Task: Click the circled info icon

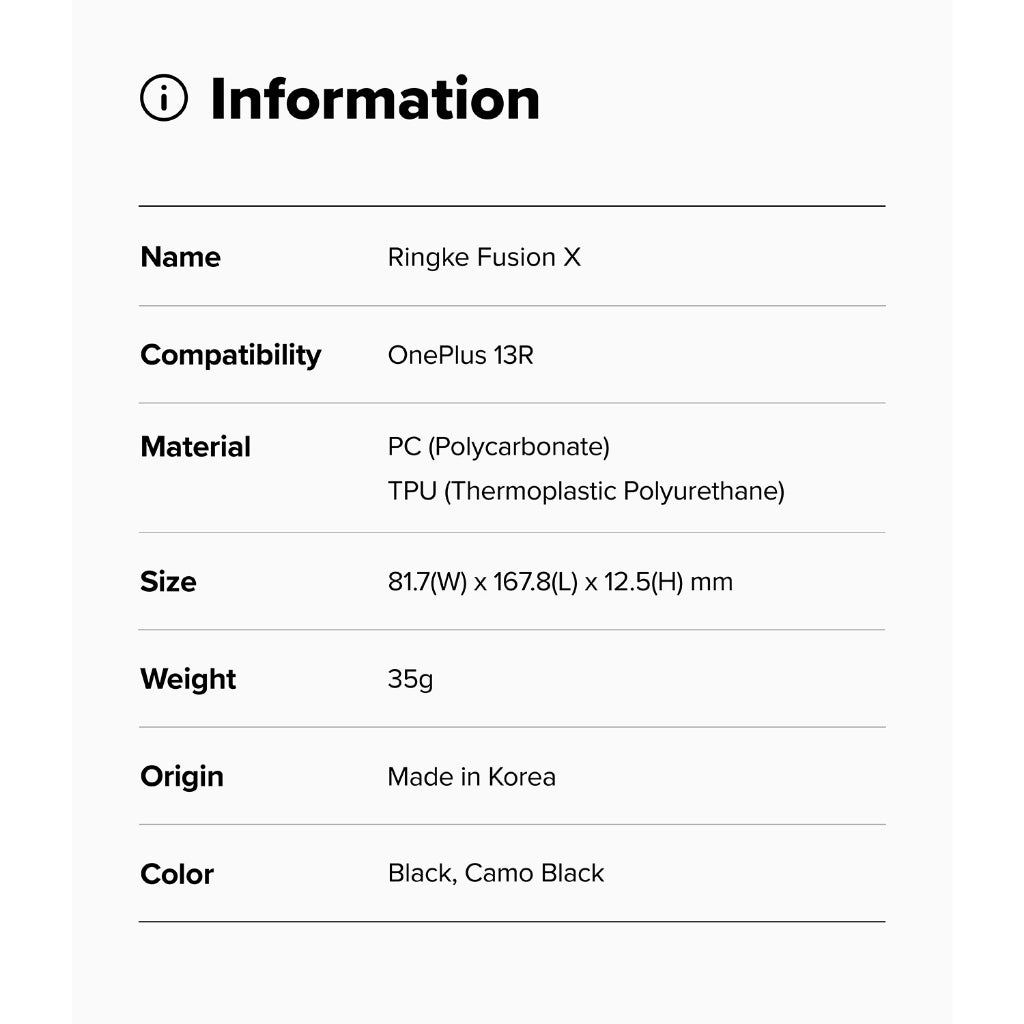Action: coord(164,99)
